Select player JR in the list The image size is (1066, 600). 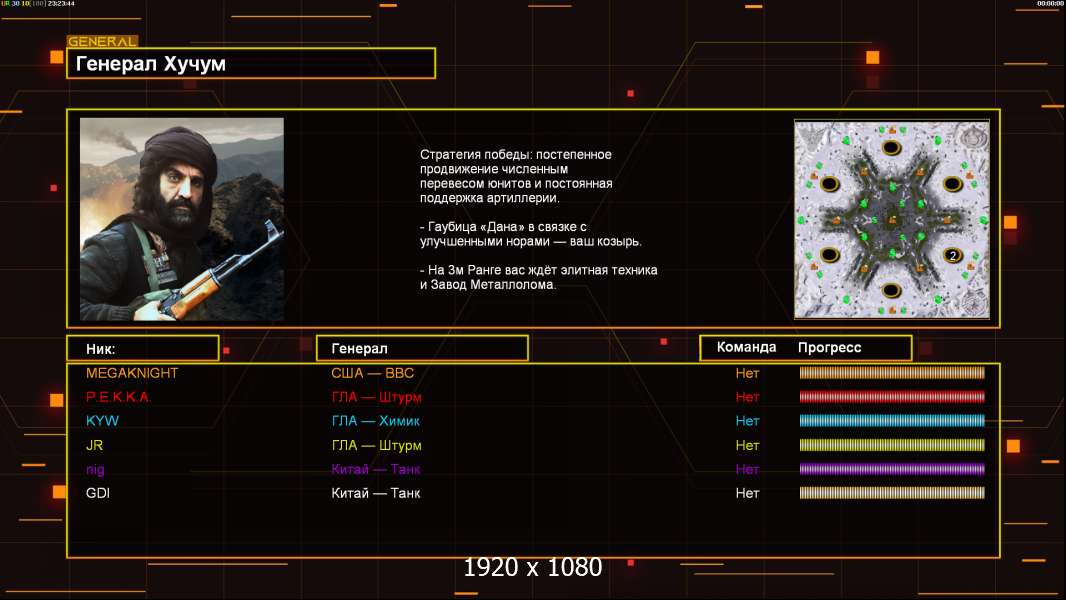[x=94, y=445]
